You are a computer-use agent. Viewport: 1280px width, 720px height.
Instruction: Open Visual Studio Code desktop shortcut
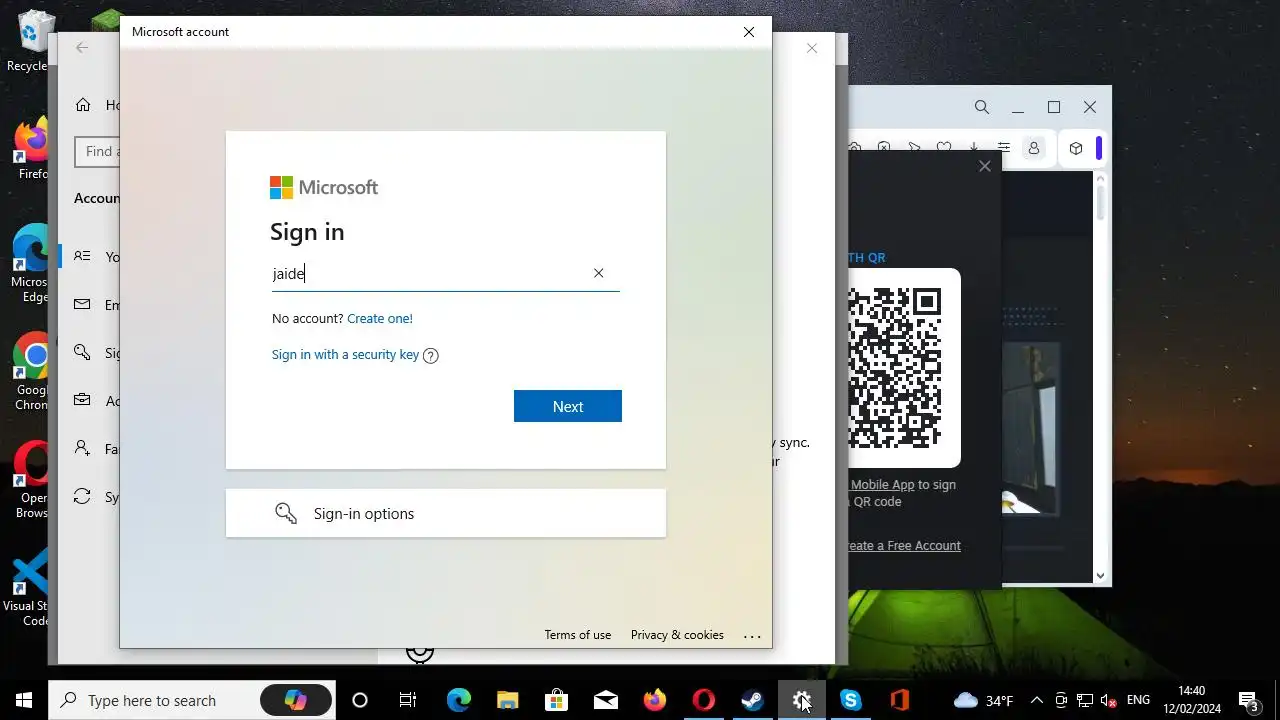pos(28,588)
